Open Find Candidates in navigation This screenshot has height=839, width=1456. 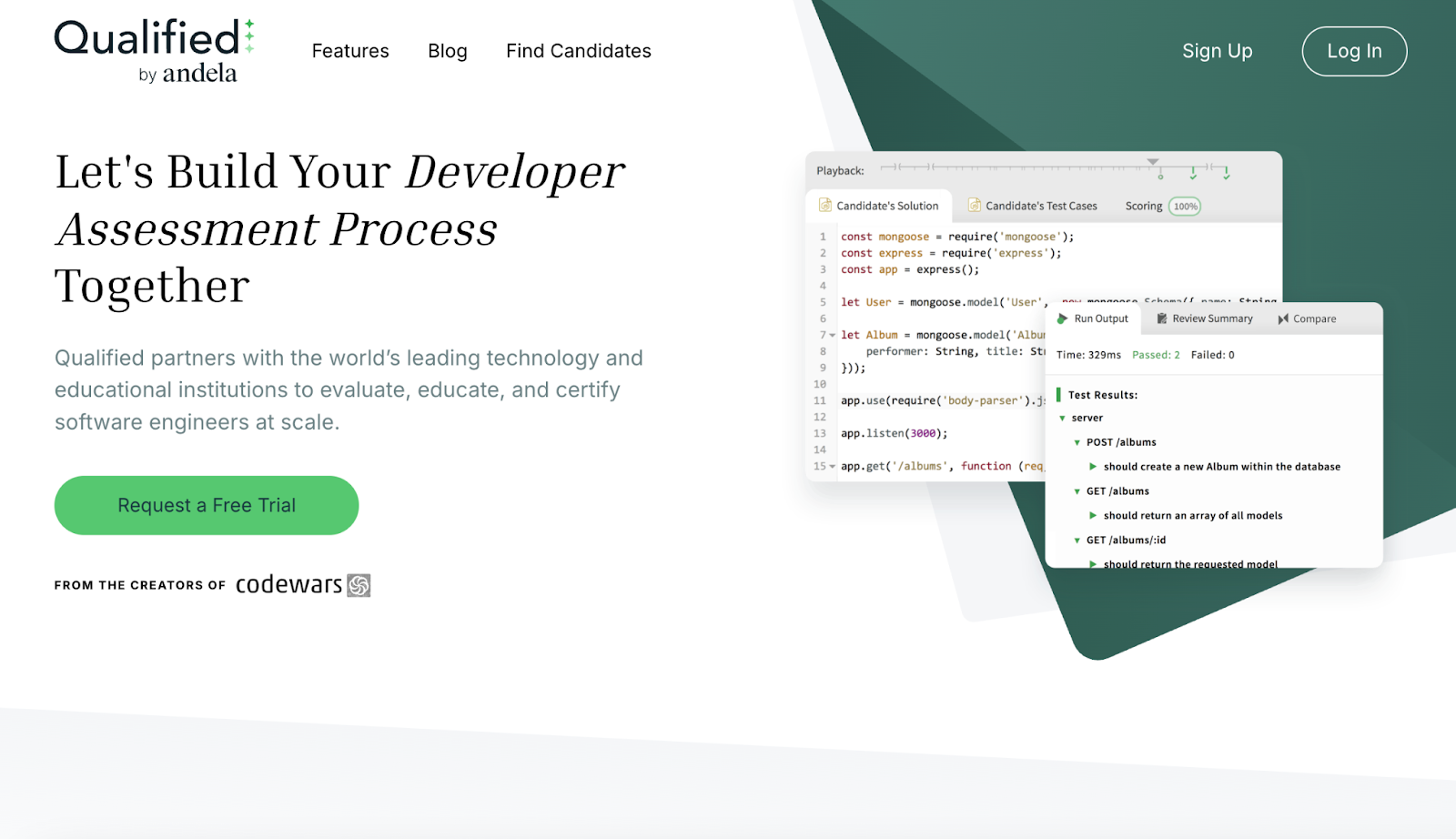[x=579, y=51]
